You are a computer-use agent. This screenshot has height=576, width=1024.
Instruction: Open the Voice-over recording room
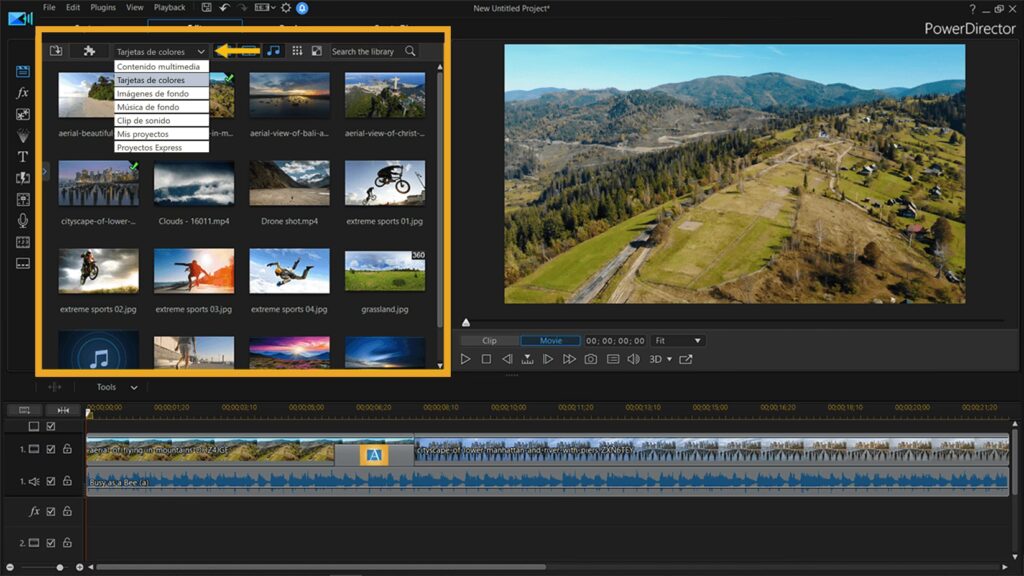22,220
